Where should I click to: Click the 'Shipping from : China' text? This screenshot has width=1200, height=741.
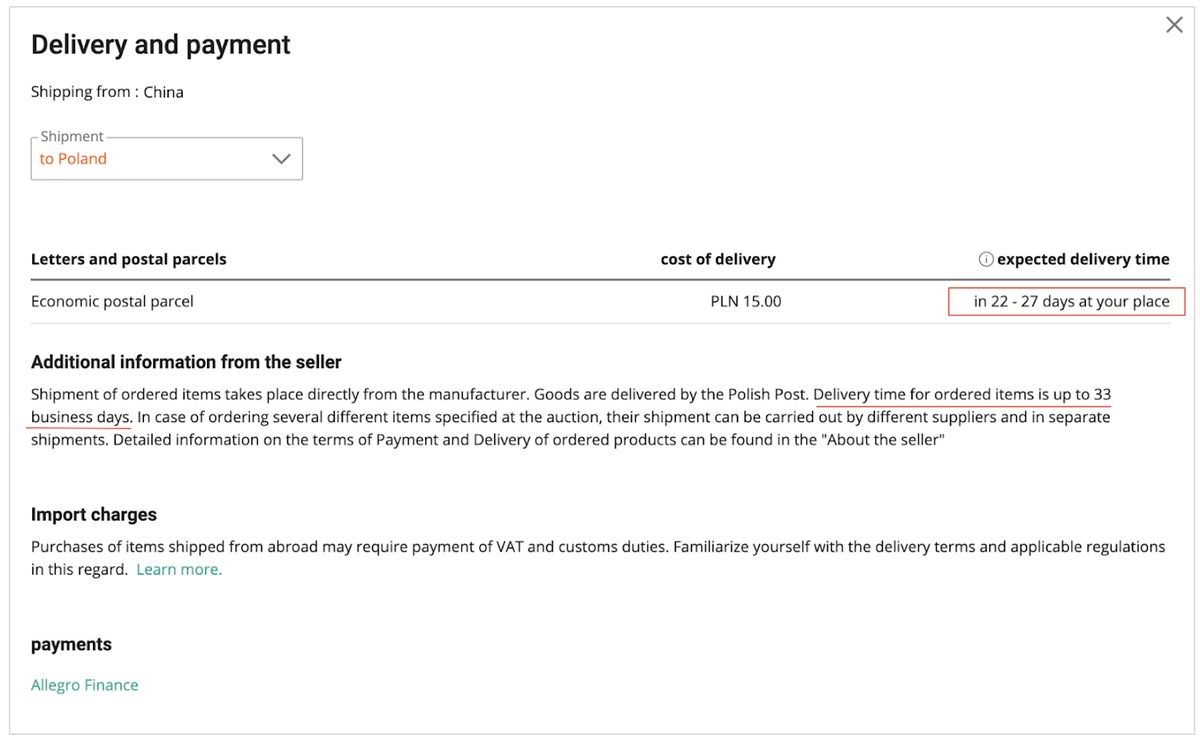tap(107, 92)
